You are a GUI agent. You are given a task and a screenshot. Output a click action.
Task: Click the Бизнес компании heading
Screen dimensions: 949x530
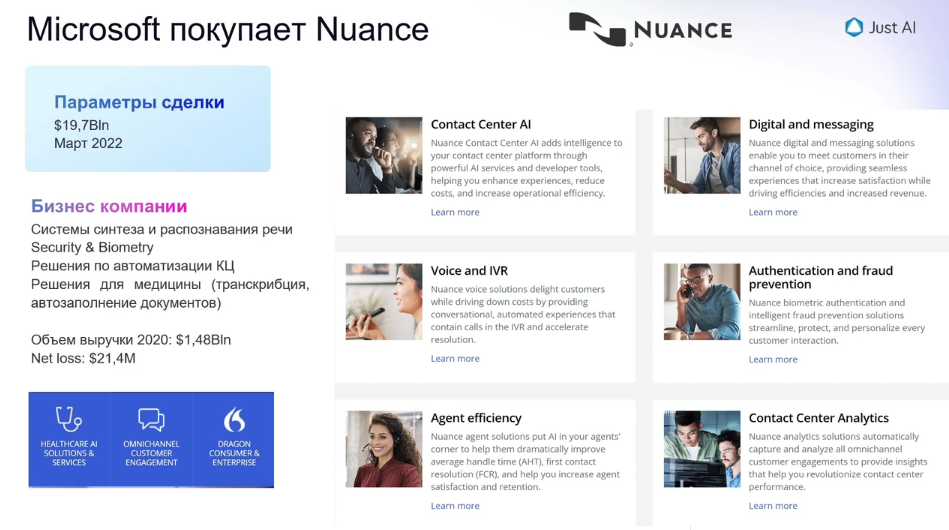(109, 206)
